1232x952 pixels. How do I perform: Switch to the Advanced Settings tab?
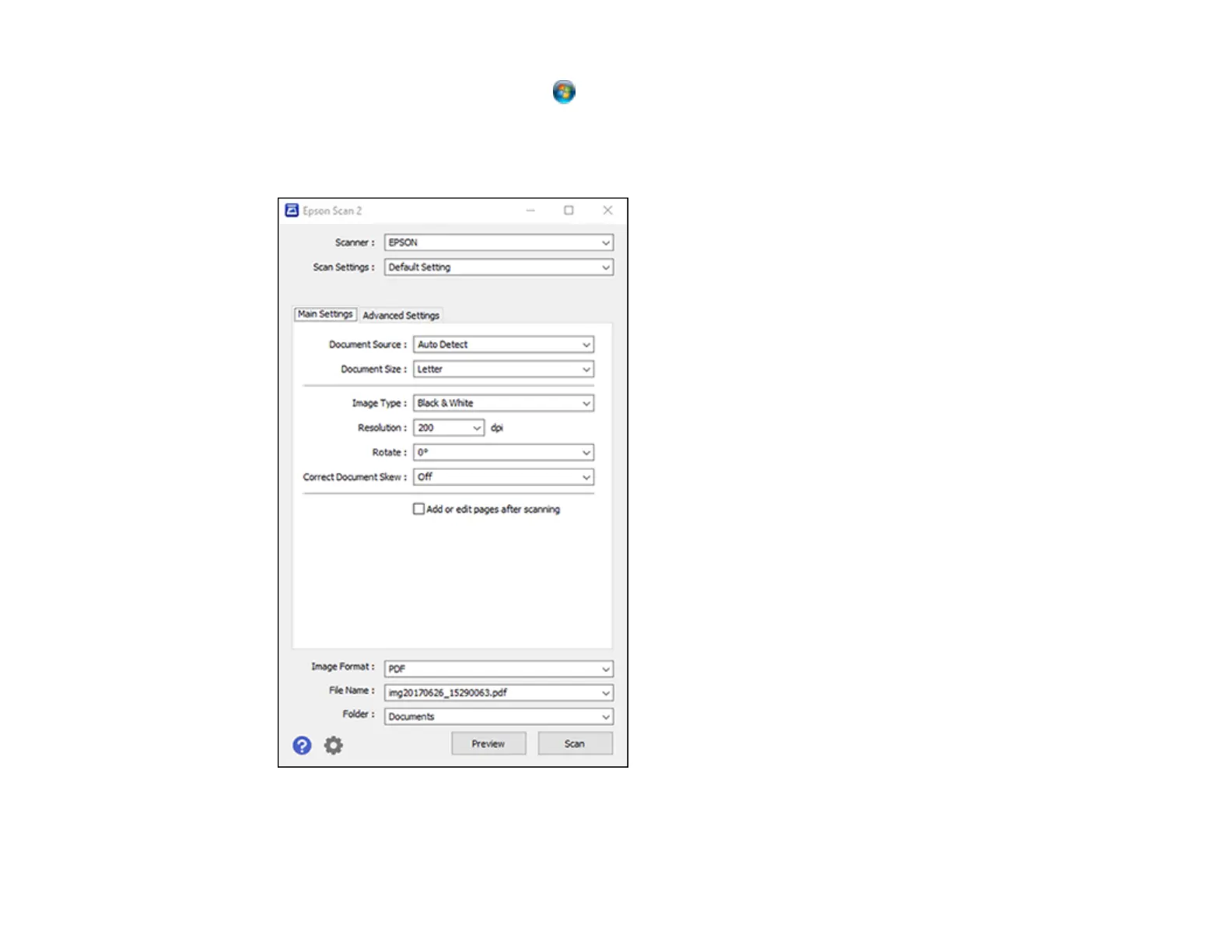tap(401, 315)
